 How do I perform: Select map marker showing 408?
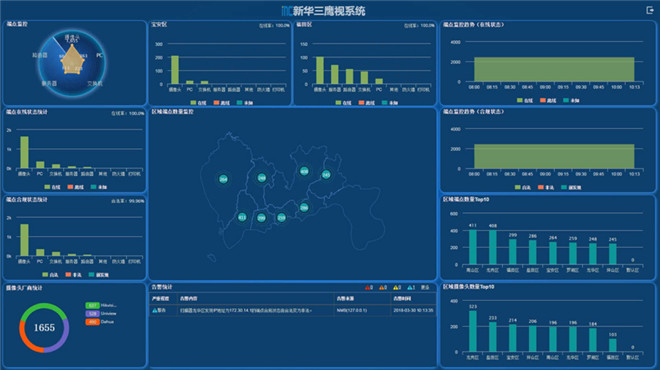pos(304,171)
